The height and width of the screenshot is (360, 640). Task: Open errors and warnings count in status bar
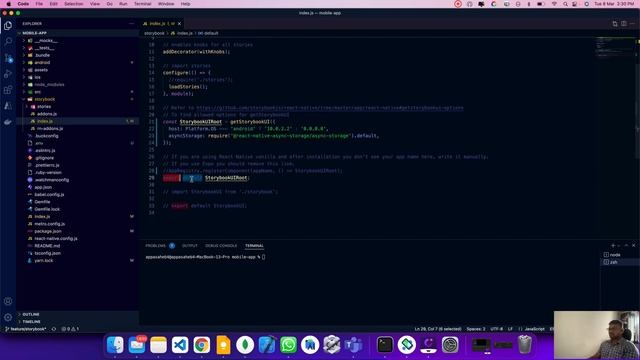[x=70, y=329]
